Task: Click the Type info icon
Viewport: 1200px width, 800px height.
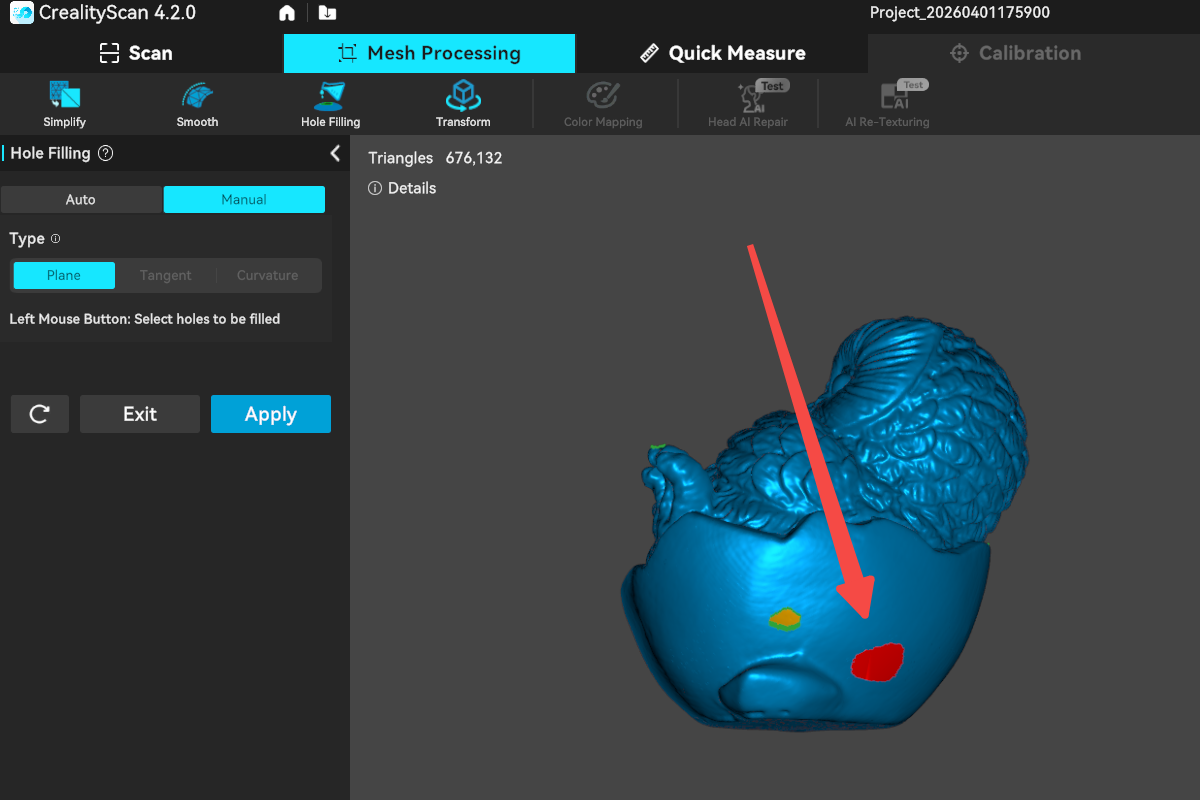Action: 56,239
